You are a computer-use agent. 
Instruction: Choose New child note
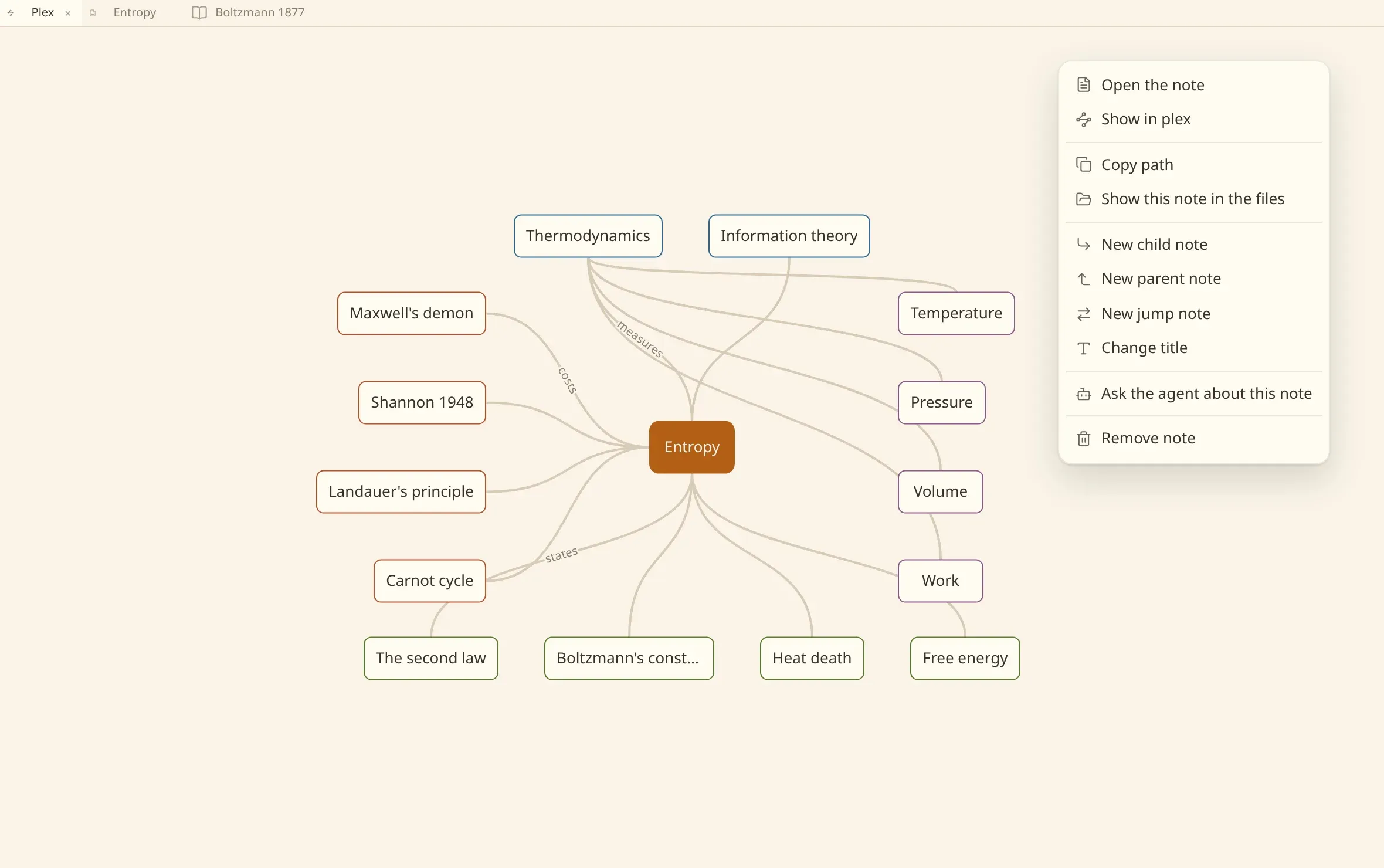pos(1193,245)
